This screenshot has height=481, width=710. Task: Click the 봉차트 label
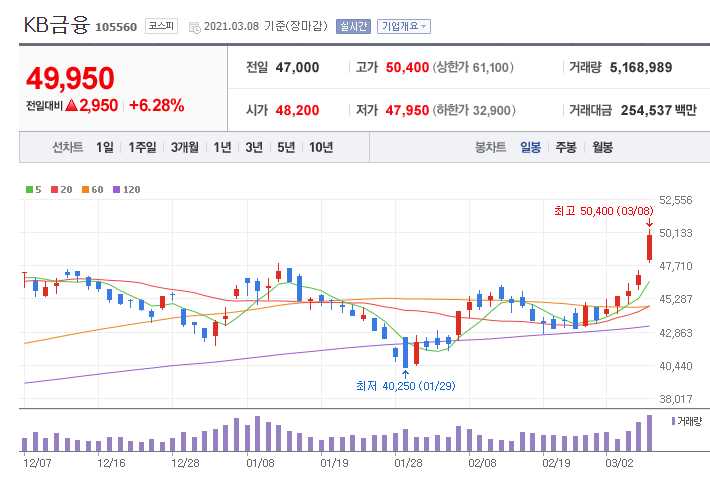tap(490, 147)
